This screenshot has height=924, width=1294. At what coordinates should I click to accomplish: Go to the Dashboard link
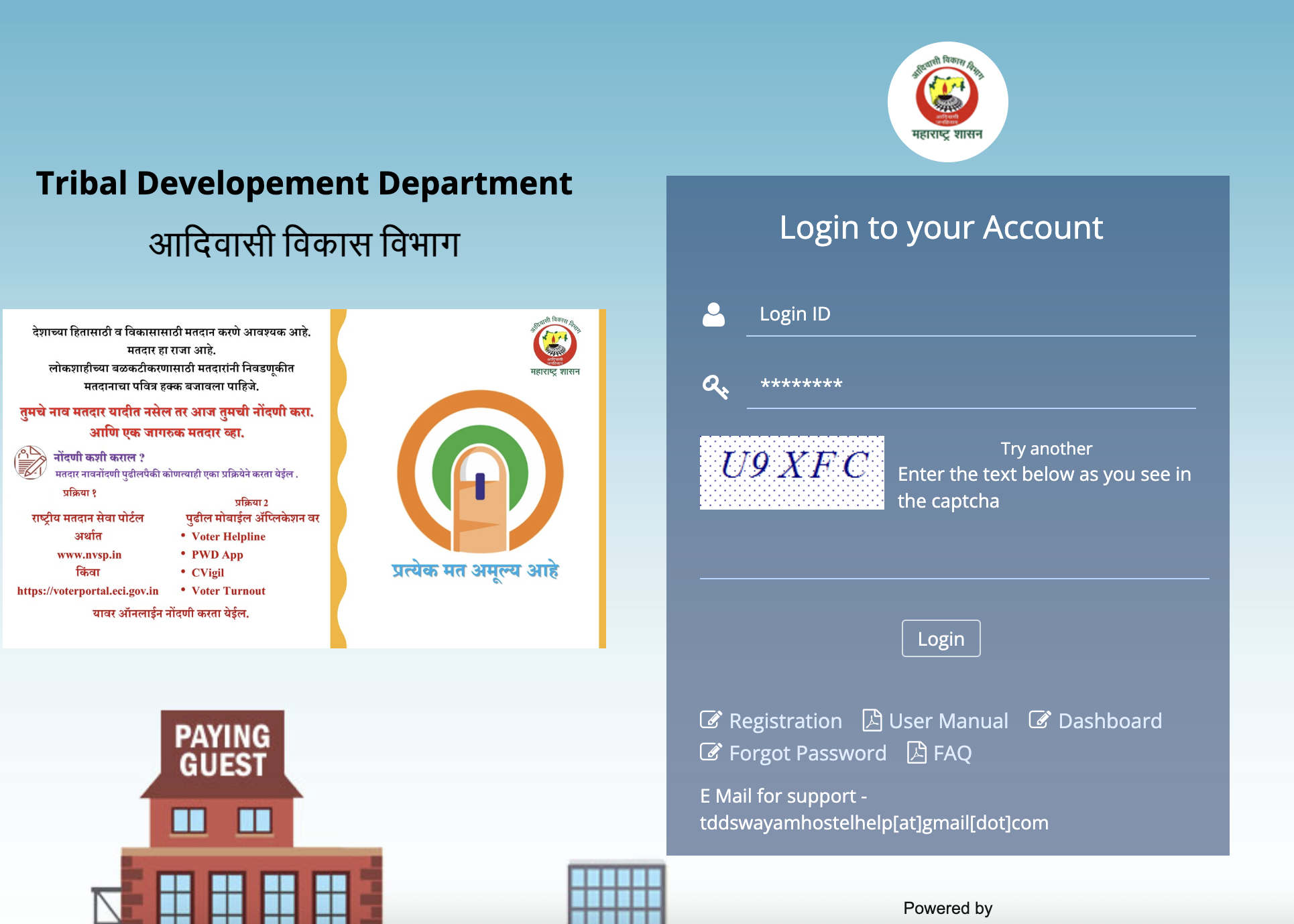click(1110, 721)
